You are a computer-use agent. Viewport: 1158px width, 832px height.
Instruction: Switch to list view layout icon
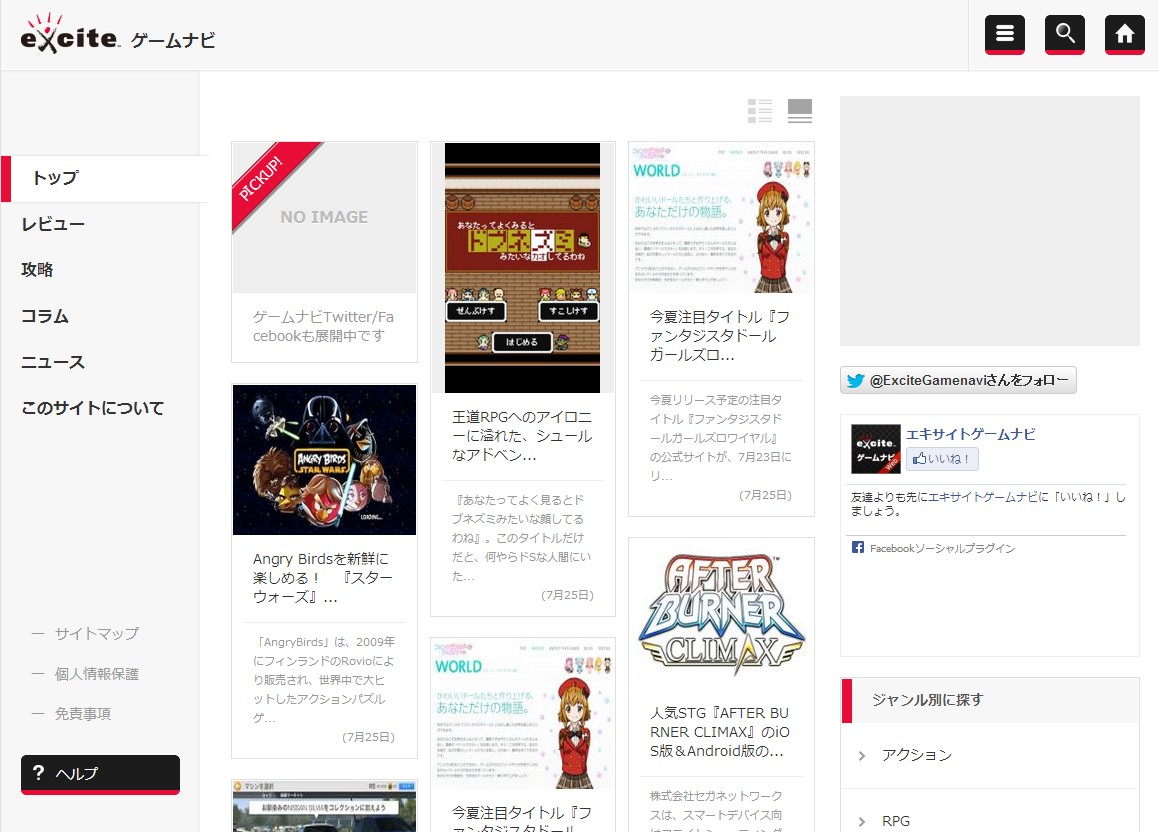(760, 111)
